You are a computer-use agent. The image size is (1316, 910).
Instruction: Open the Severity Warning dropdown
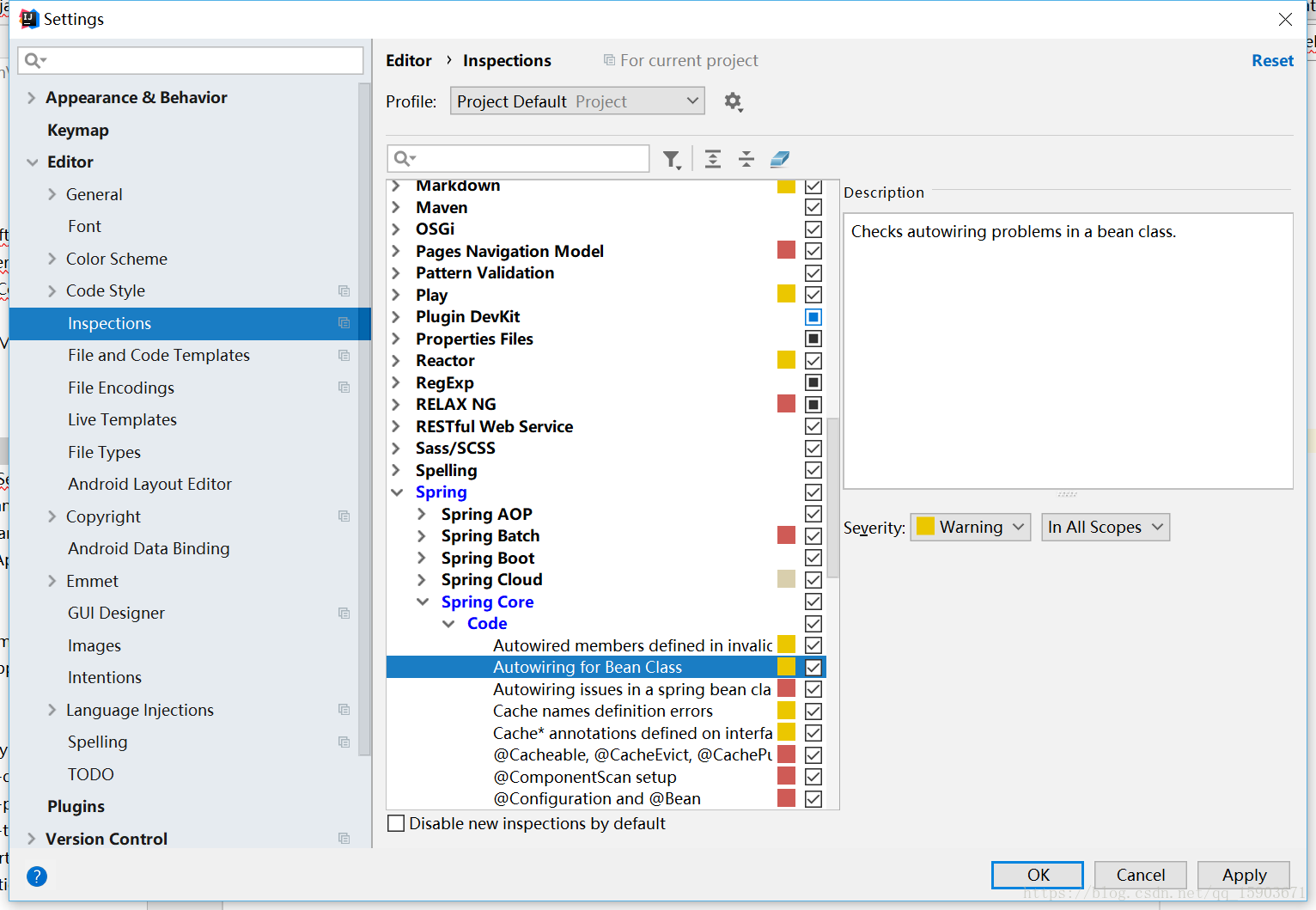(971, 527)
